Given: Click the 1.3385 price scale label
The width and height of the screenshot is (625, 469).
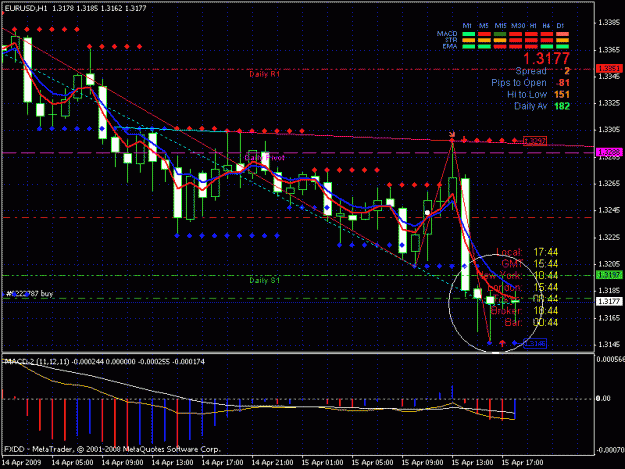Looking at the screenshot, I should [609, 23].
